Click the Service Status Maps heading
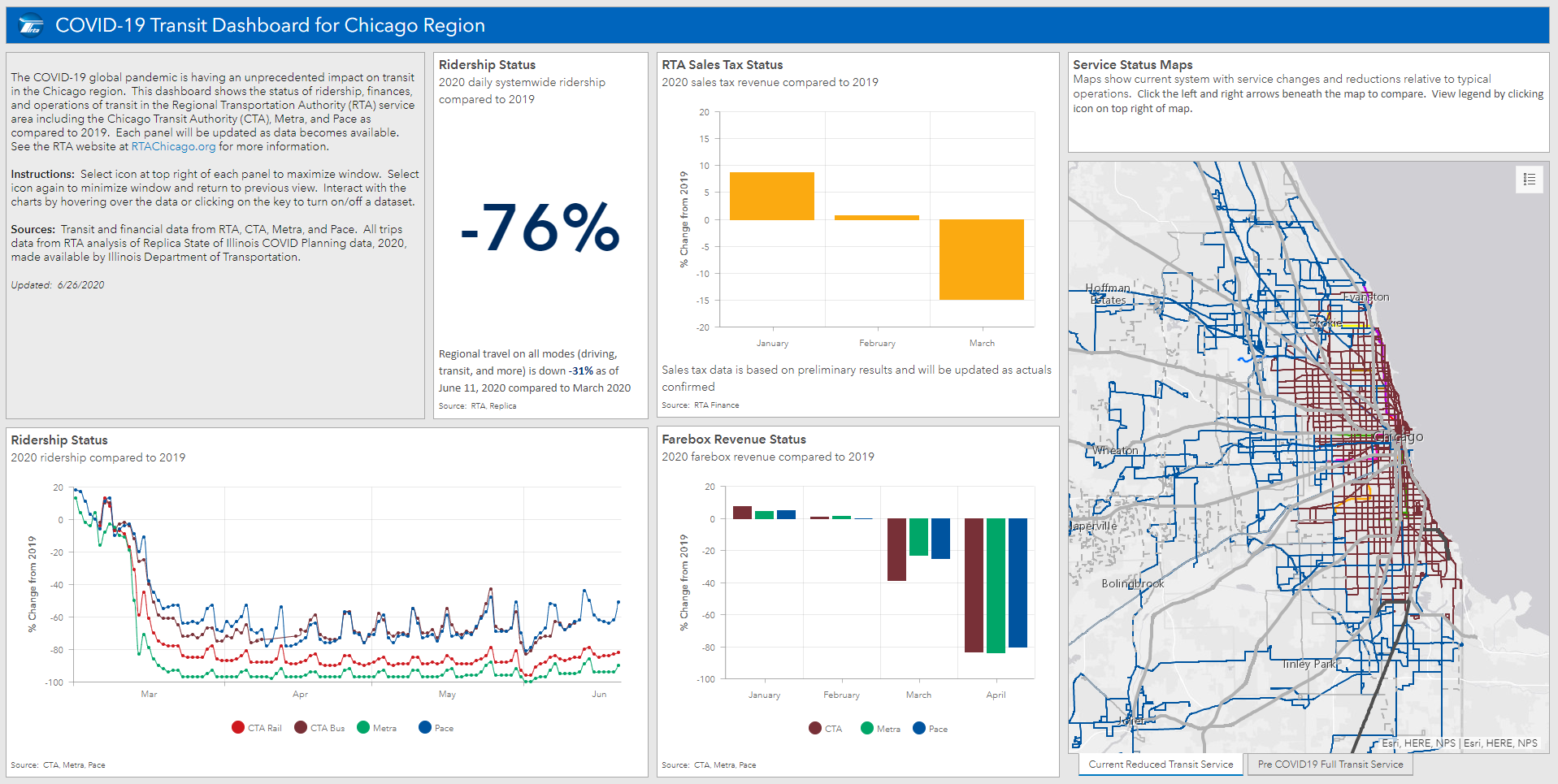 (x=1133, y=65)
